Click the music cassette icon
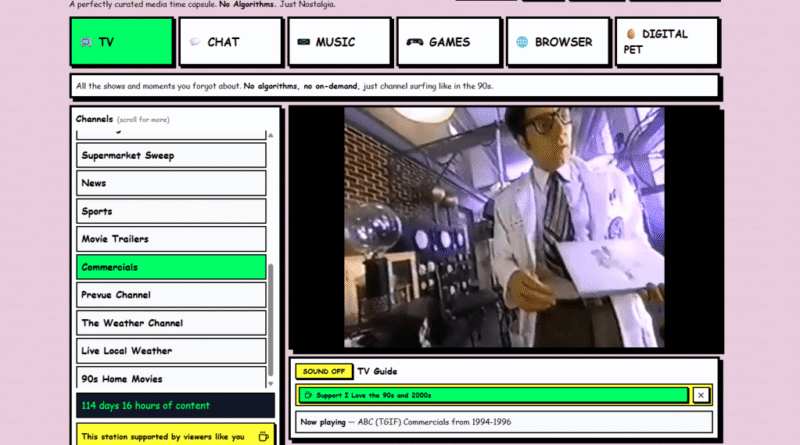The image size is (800, 445). 304,42
